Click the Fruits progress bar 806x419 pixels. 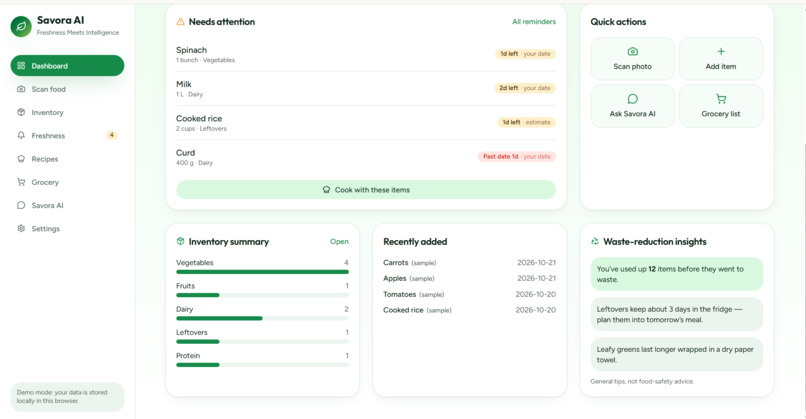pos(262,295)
